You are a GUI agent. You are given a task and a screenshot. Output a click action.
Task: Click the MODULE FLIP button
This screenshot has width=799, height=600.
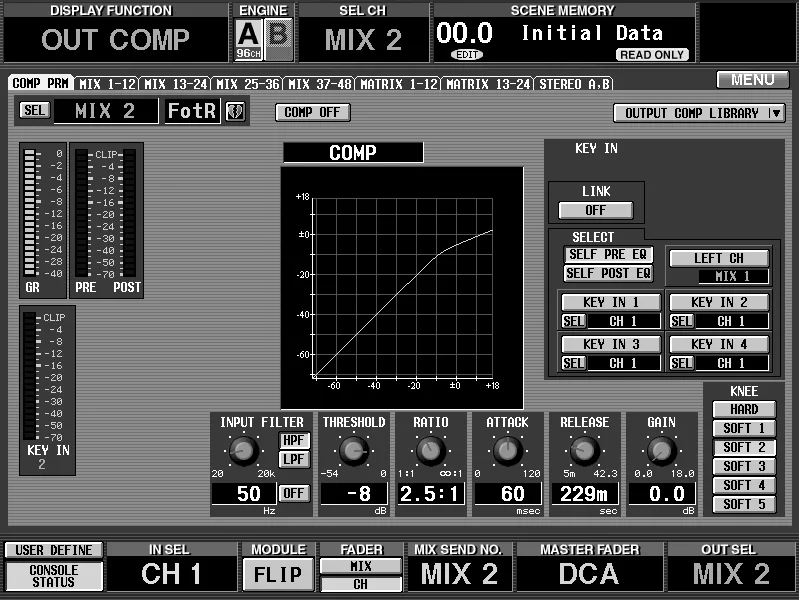click(278, 575)
